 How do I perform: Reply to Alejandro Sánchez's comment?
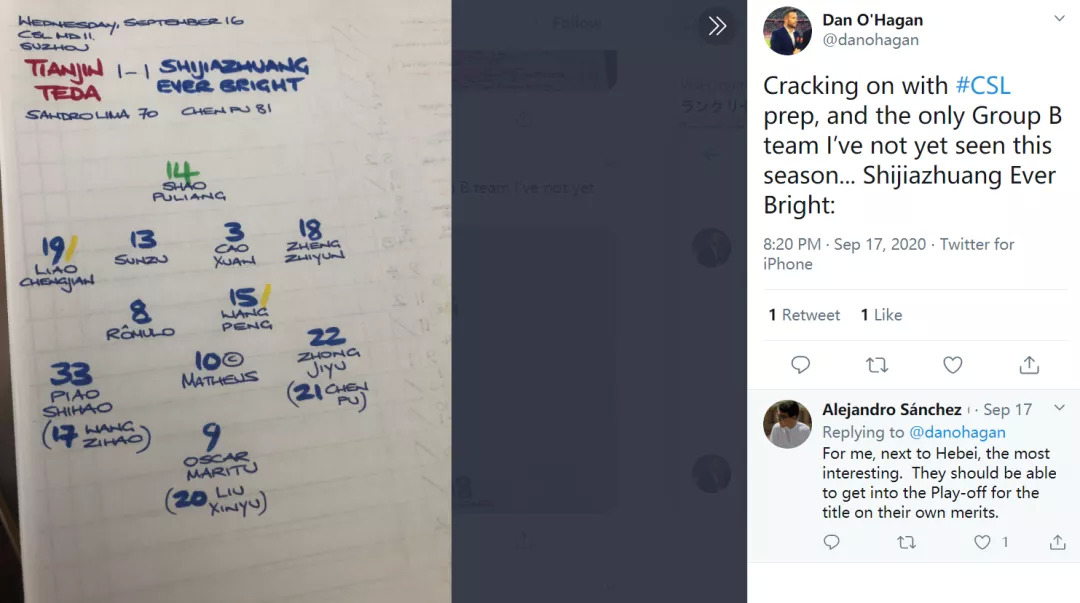831,542
